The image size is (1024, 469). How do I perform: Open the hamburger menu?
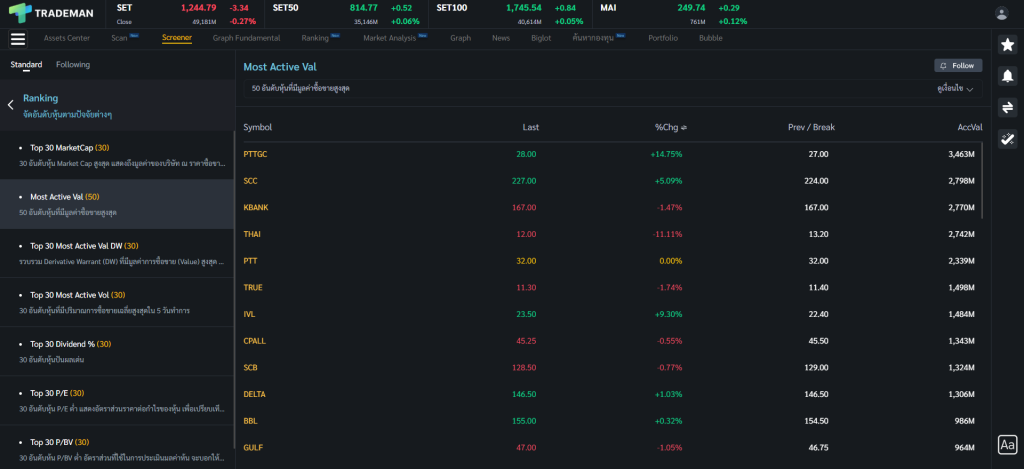17,39
